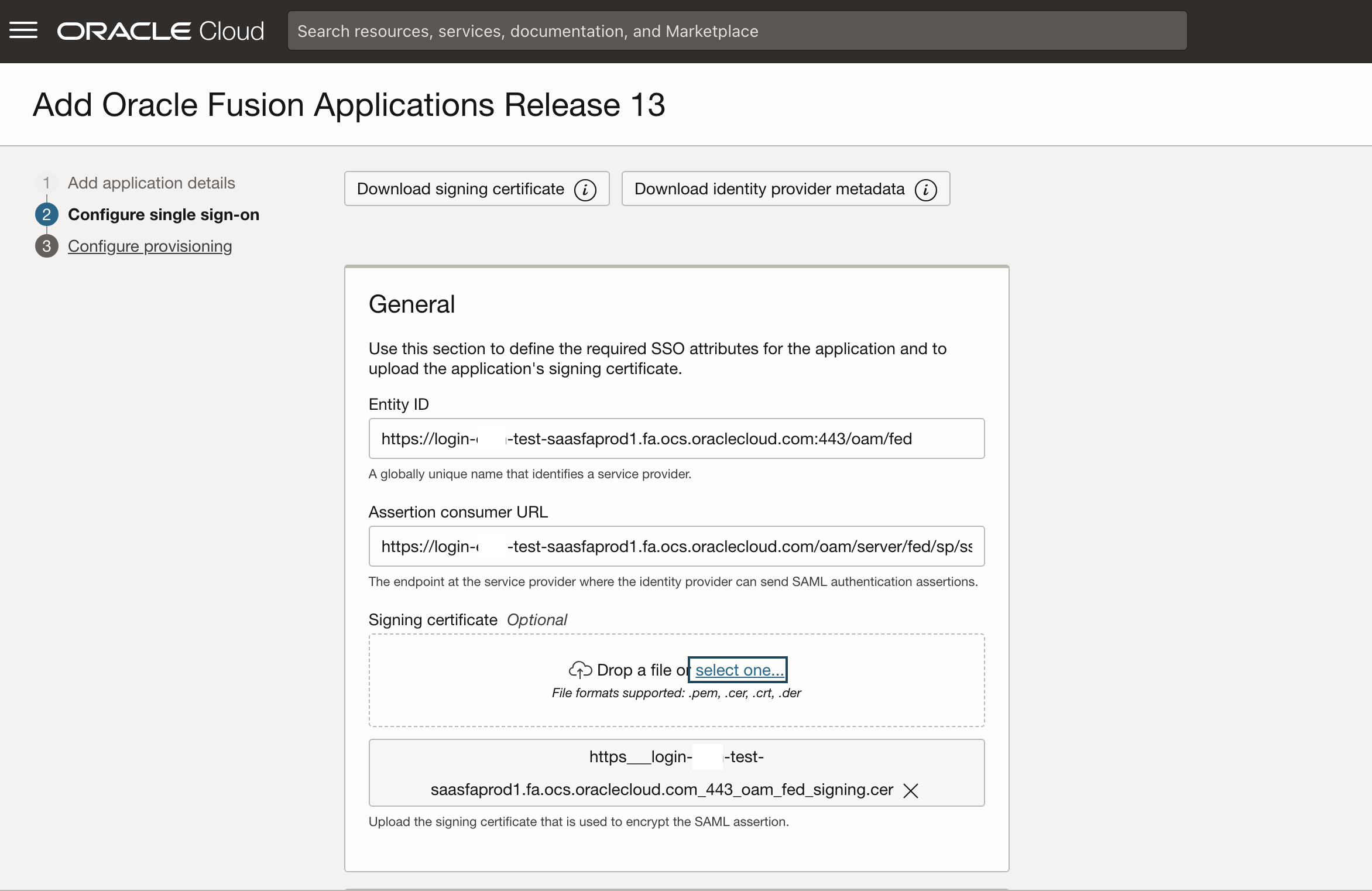Remove the uploaded signing certificate file
Image resolution: width=1372 pixels, height=891 pixels.
(x=910, y=791)
